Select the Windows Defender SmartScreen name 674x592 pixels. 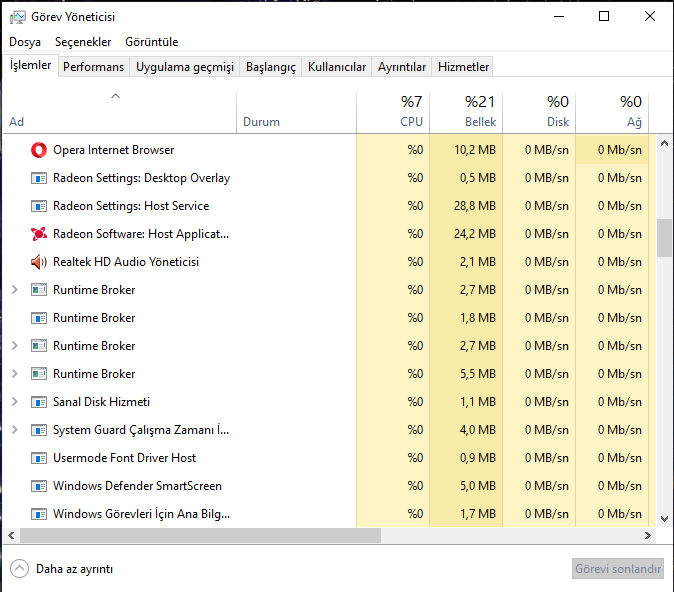[137, 486]
